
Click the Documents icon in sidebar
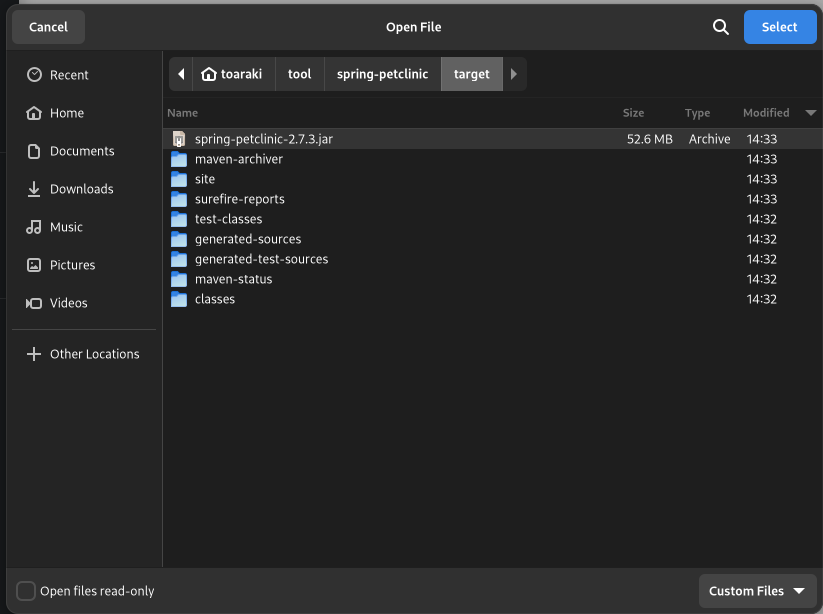point(34,151)
